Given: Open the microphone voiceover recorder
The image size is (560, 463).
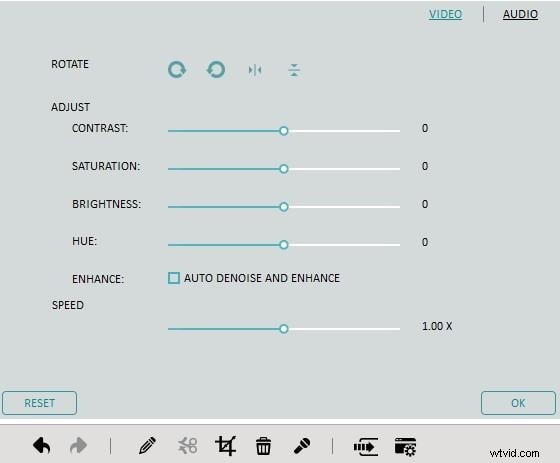Looking at the screenshot, I should [x=301, y=446].
